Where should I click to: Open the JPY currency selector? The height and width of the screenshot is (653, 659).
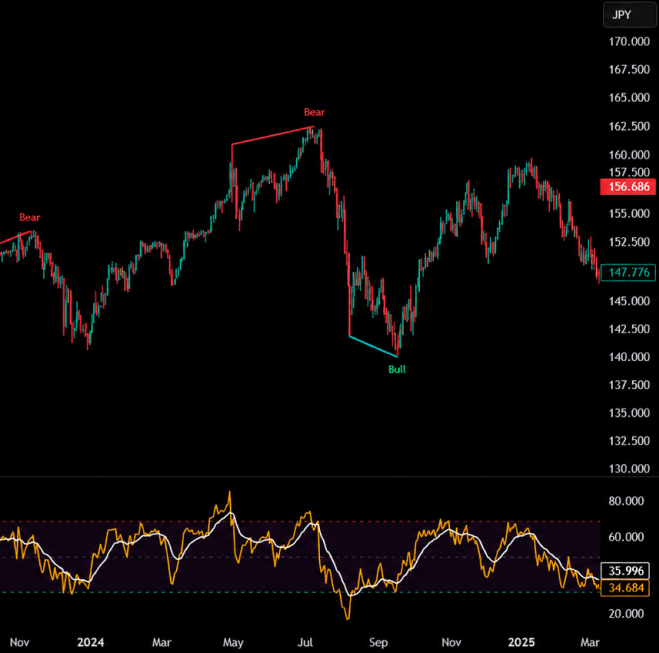point(630,15)
